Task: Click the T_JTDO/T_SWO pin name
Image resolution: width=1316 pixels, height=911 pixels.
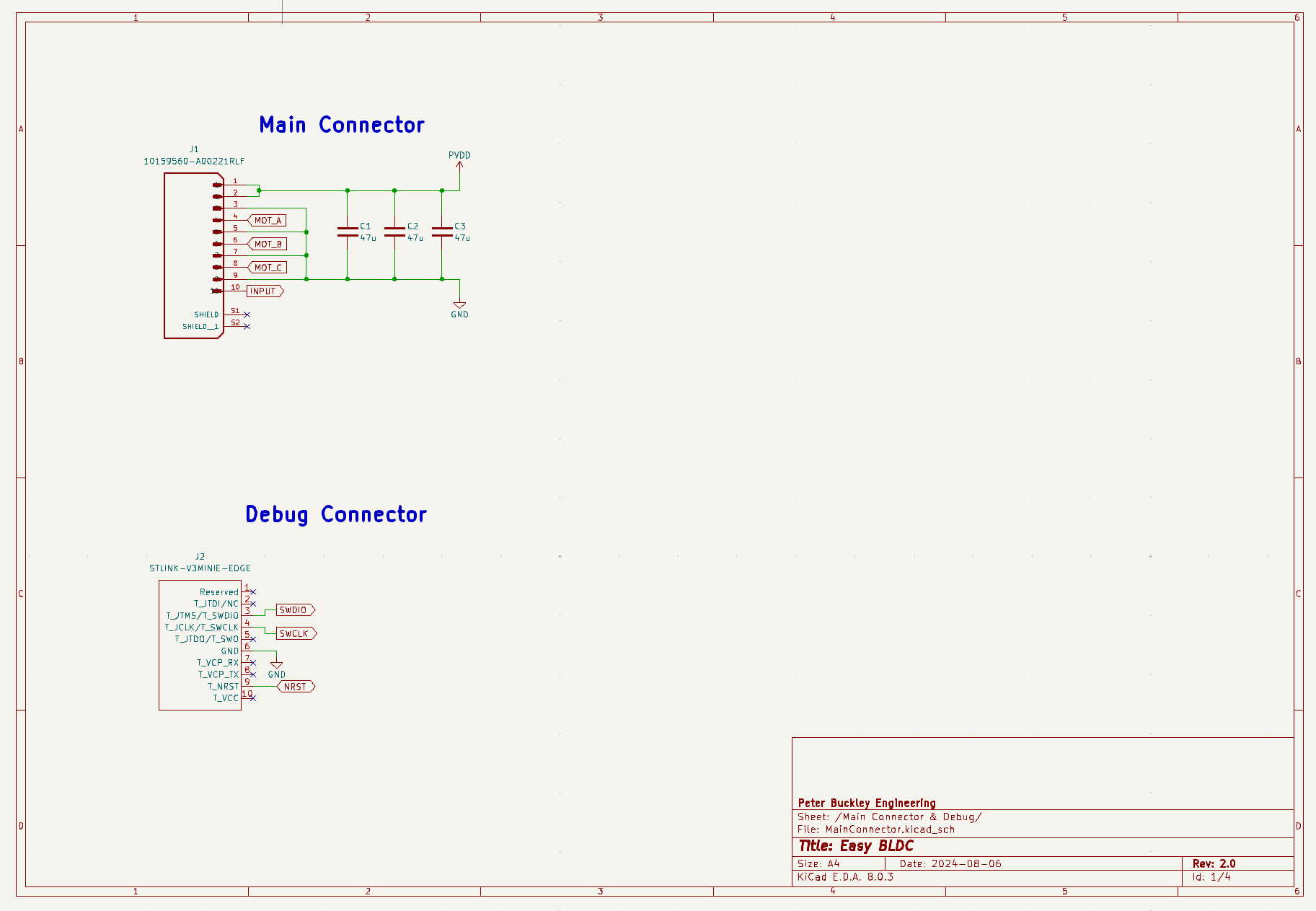Action: click(206, 639)
